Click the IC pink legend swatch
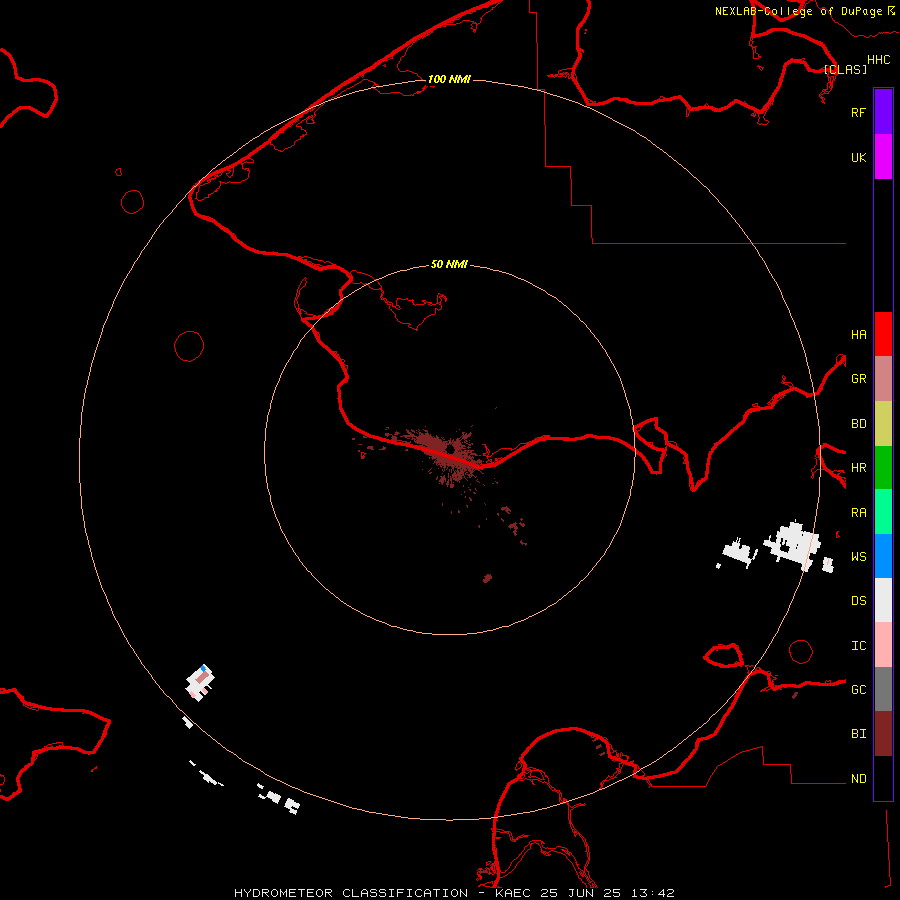 [883, 645]
